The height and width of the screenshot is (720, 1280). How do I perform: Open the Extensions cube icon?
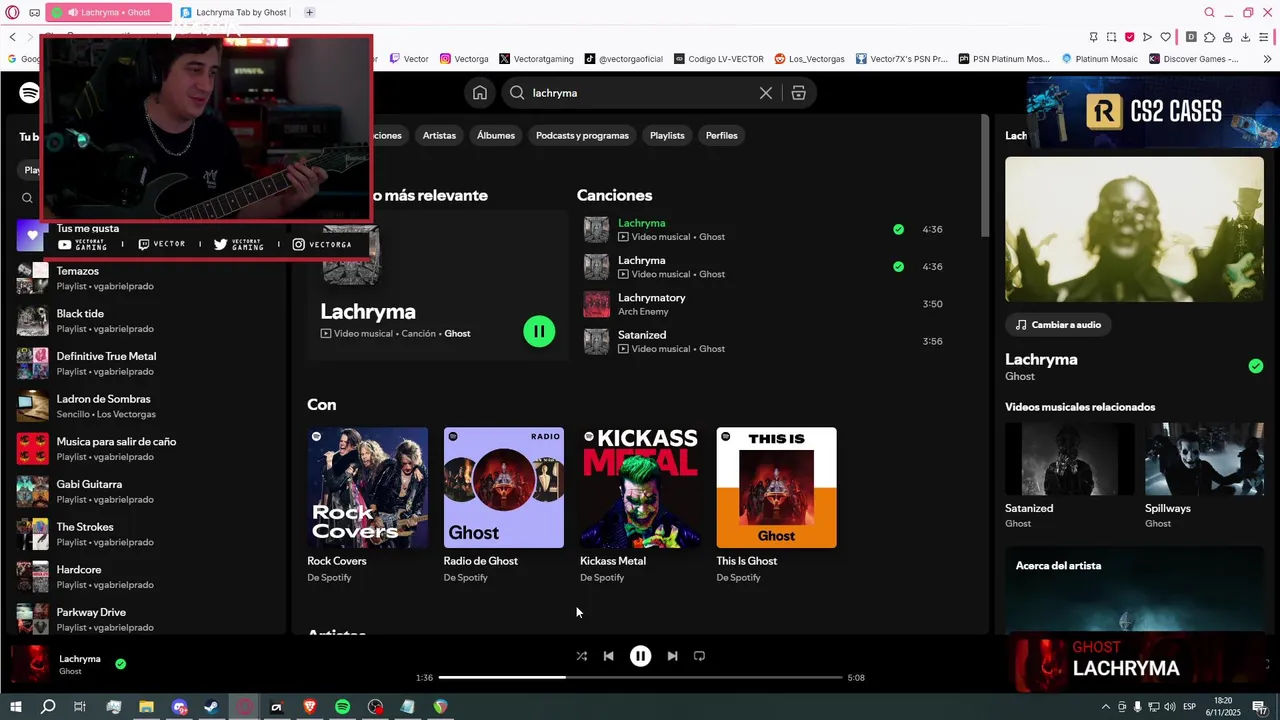click(x=1210, y=37)
